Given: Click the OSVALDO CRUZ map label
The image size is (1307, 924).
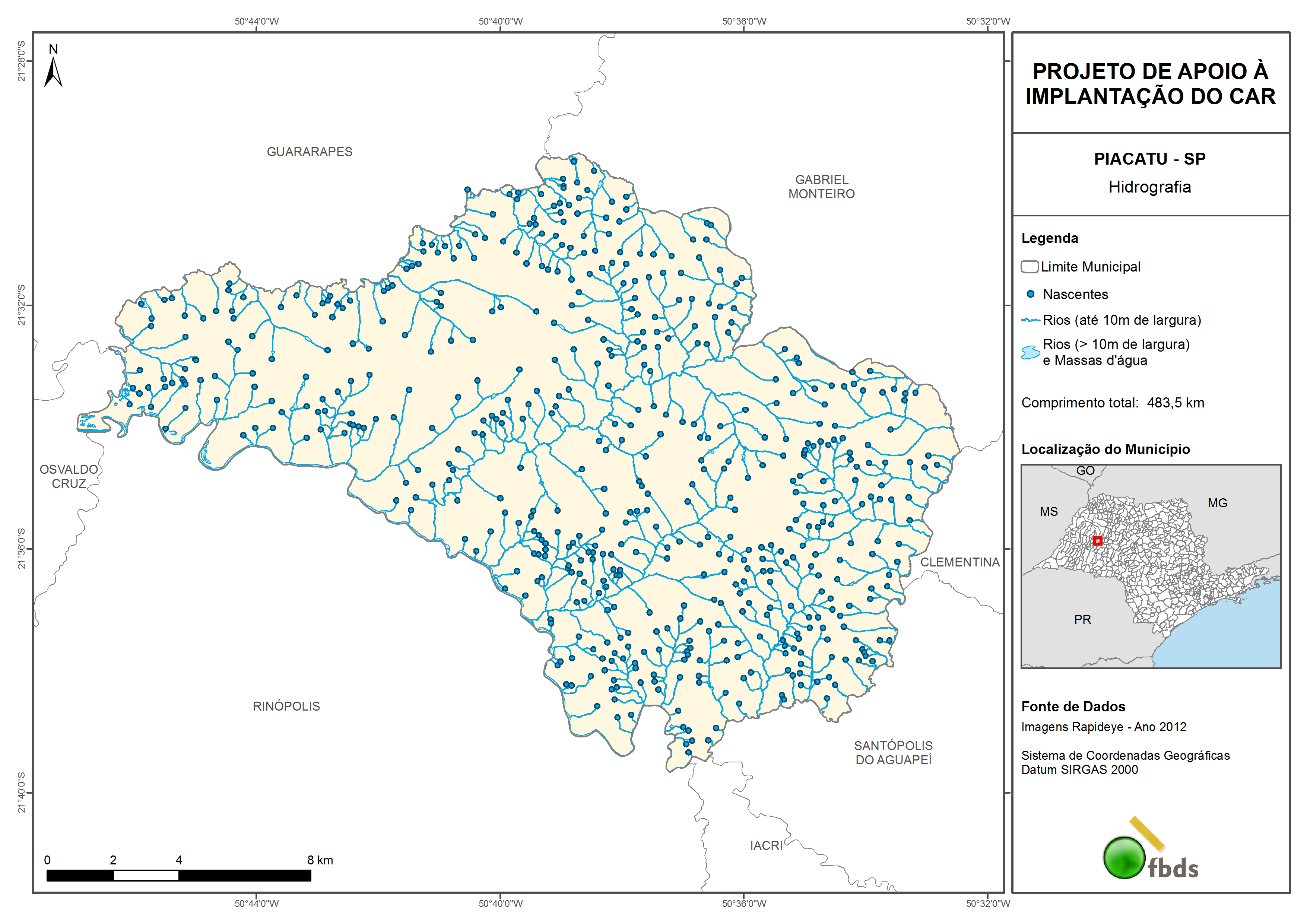Looking at the screenshot, I should click(x=69, y=476).
